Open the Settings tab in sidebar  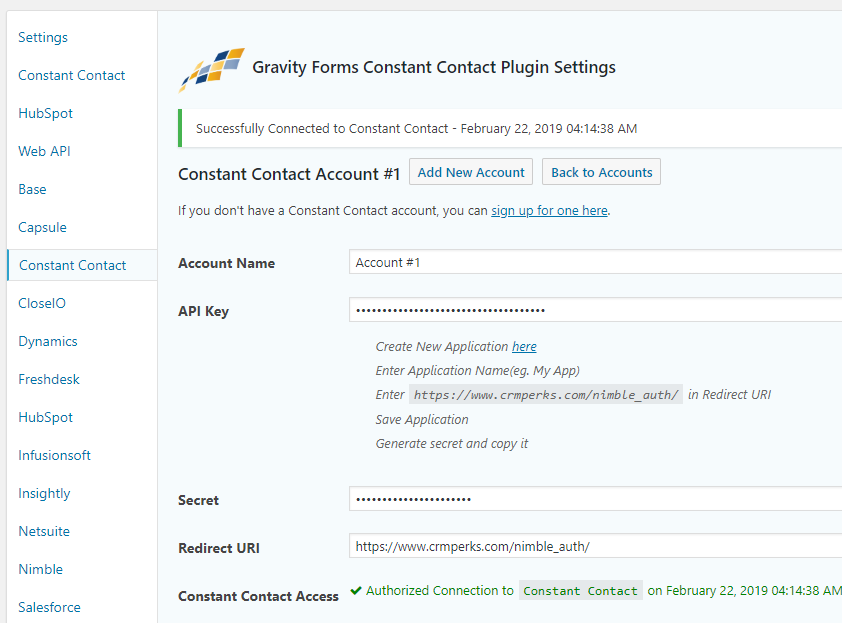[x=43, y=38]
